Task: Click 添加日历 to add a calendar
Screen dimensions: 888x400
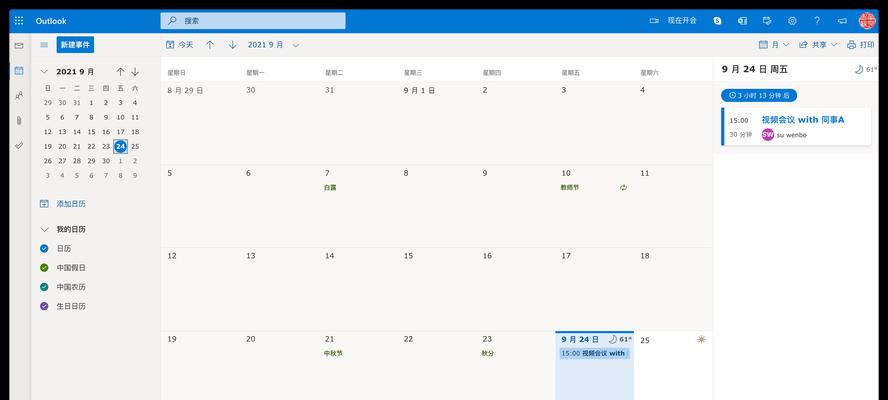Action: [63, 204]
